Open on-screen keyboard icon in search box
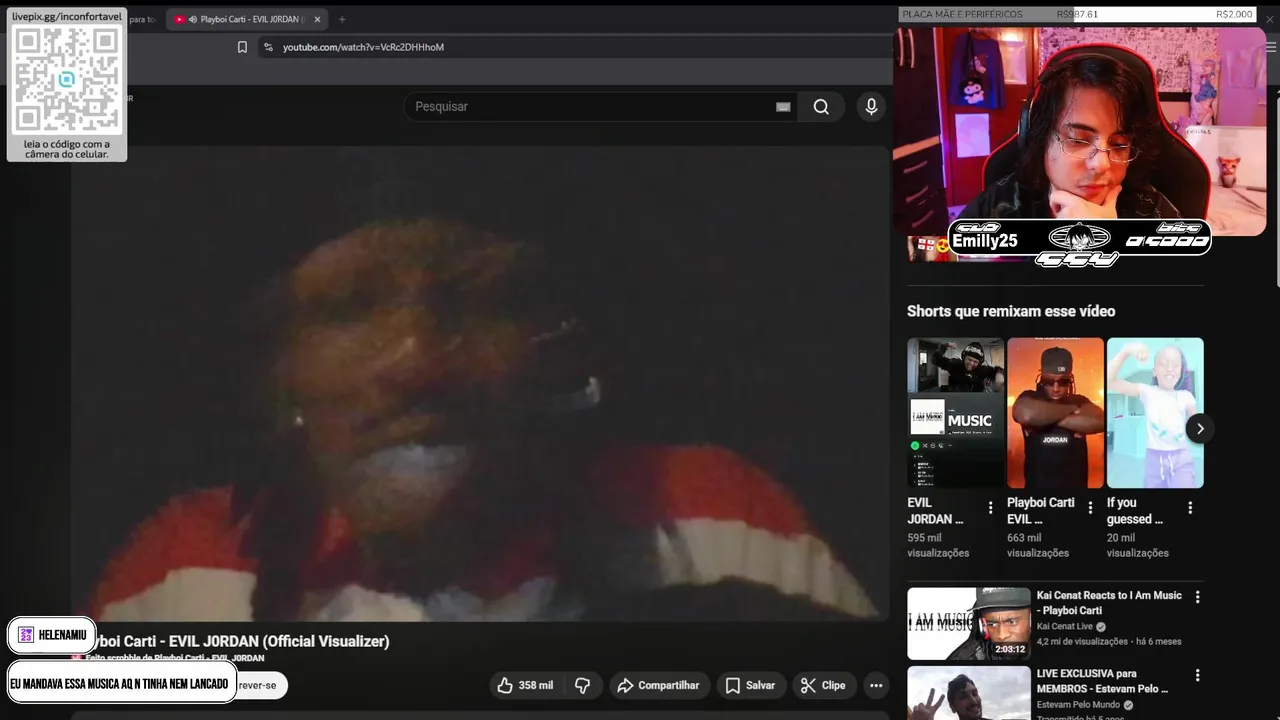Viewport: 1280px width, 720px height. pyautogui.click(x=783, y=107)
